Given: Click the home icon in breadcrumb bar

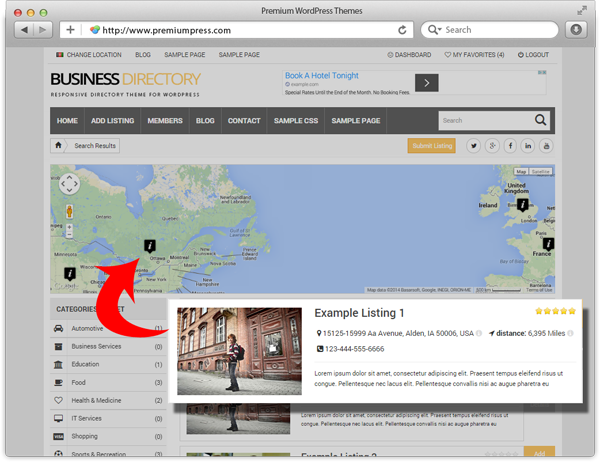Looking at the screenshot, I should [59, 146].
